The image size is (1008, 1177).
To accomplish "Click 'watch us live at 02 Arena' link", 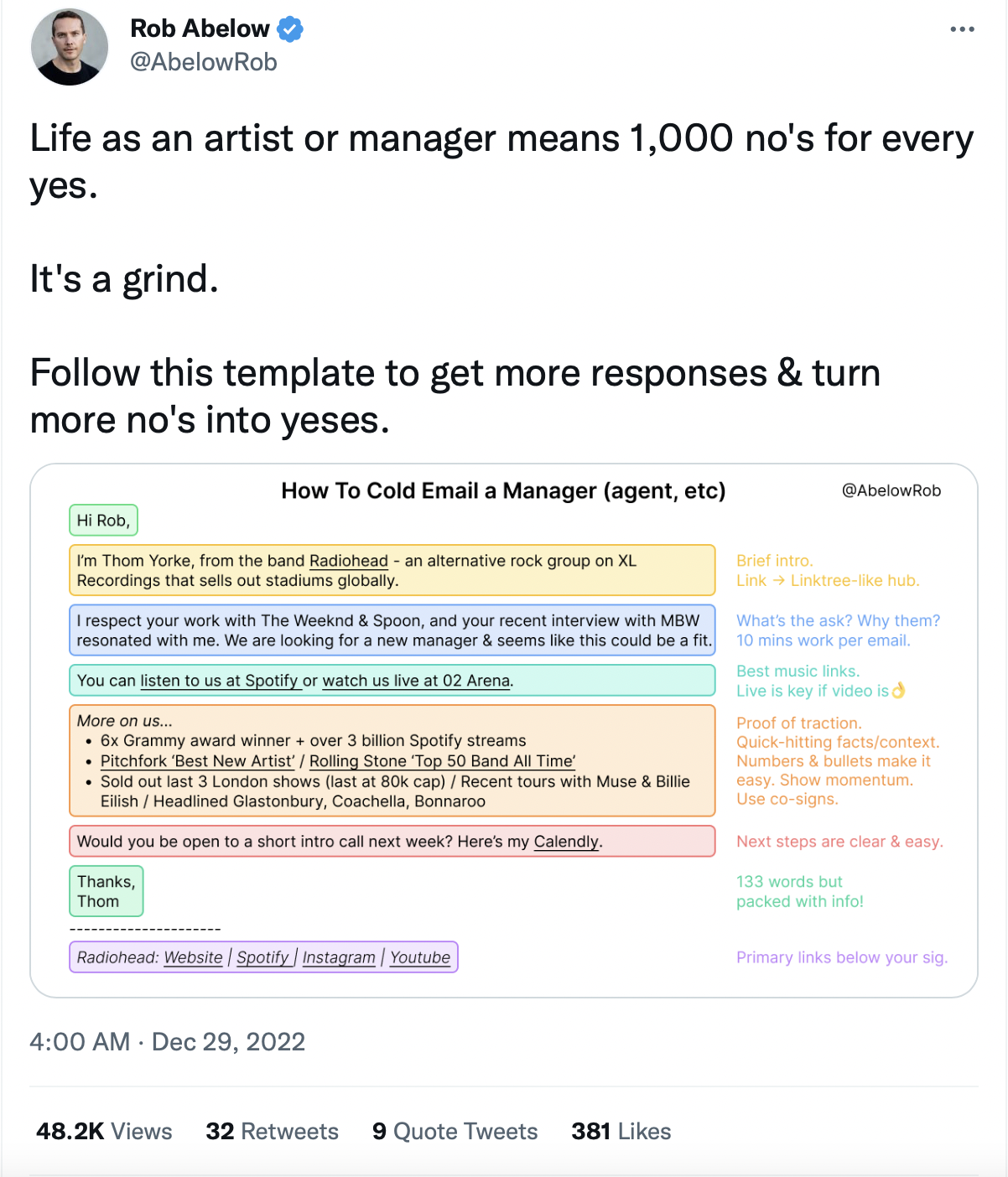I will coord(416,681).
